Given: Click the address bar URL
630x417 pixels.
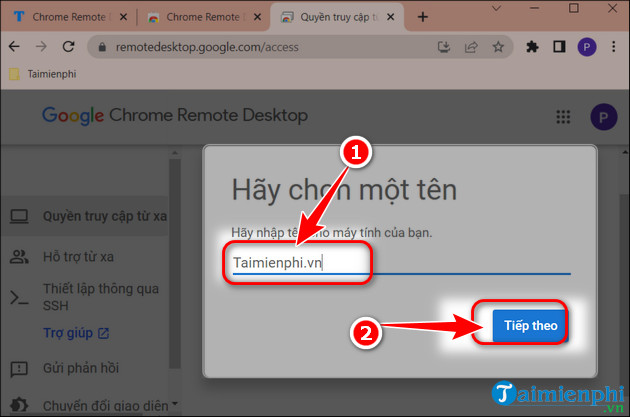Looking at the screenshot, I should pyautogui.click(x=207, y=47).
